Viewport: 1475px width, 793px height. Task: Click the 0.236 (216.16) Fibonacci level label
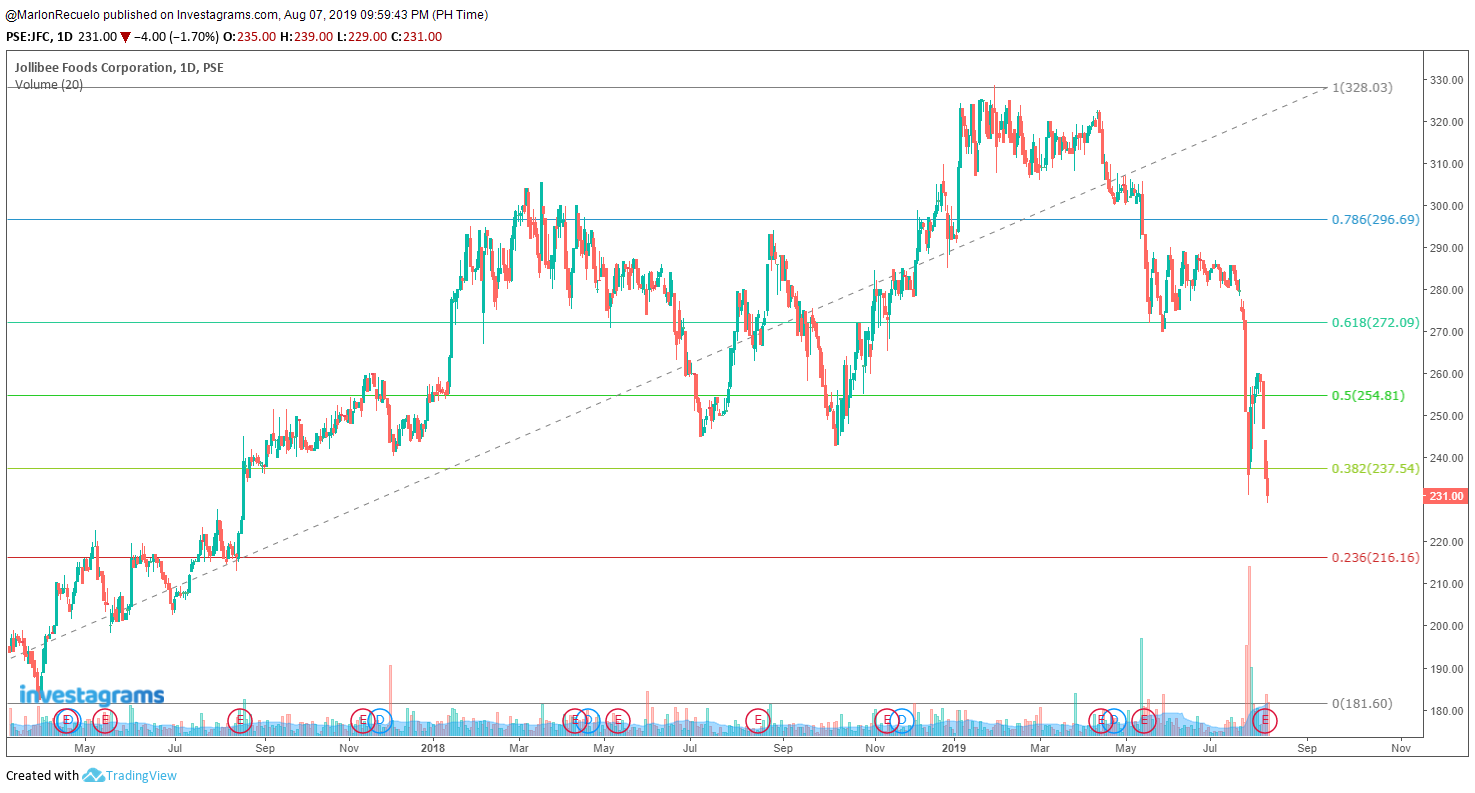[x=1375, y=557]
